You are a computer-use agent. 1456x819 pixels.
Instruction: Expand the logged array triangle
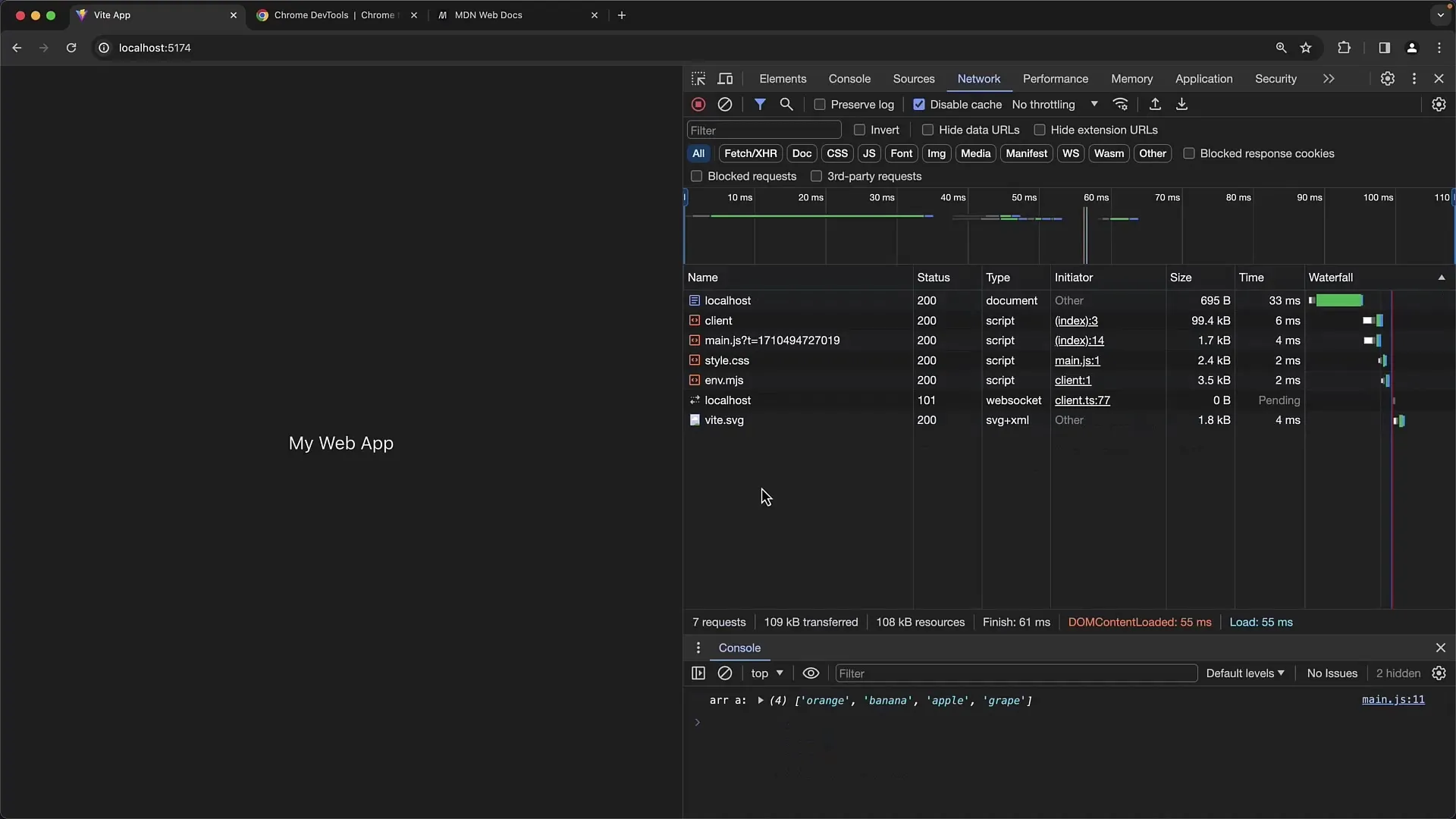point(760,701)
